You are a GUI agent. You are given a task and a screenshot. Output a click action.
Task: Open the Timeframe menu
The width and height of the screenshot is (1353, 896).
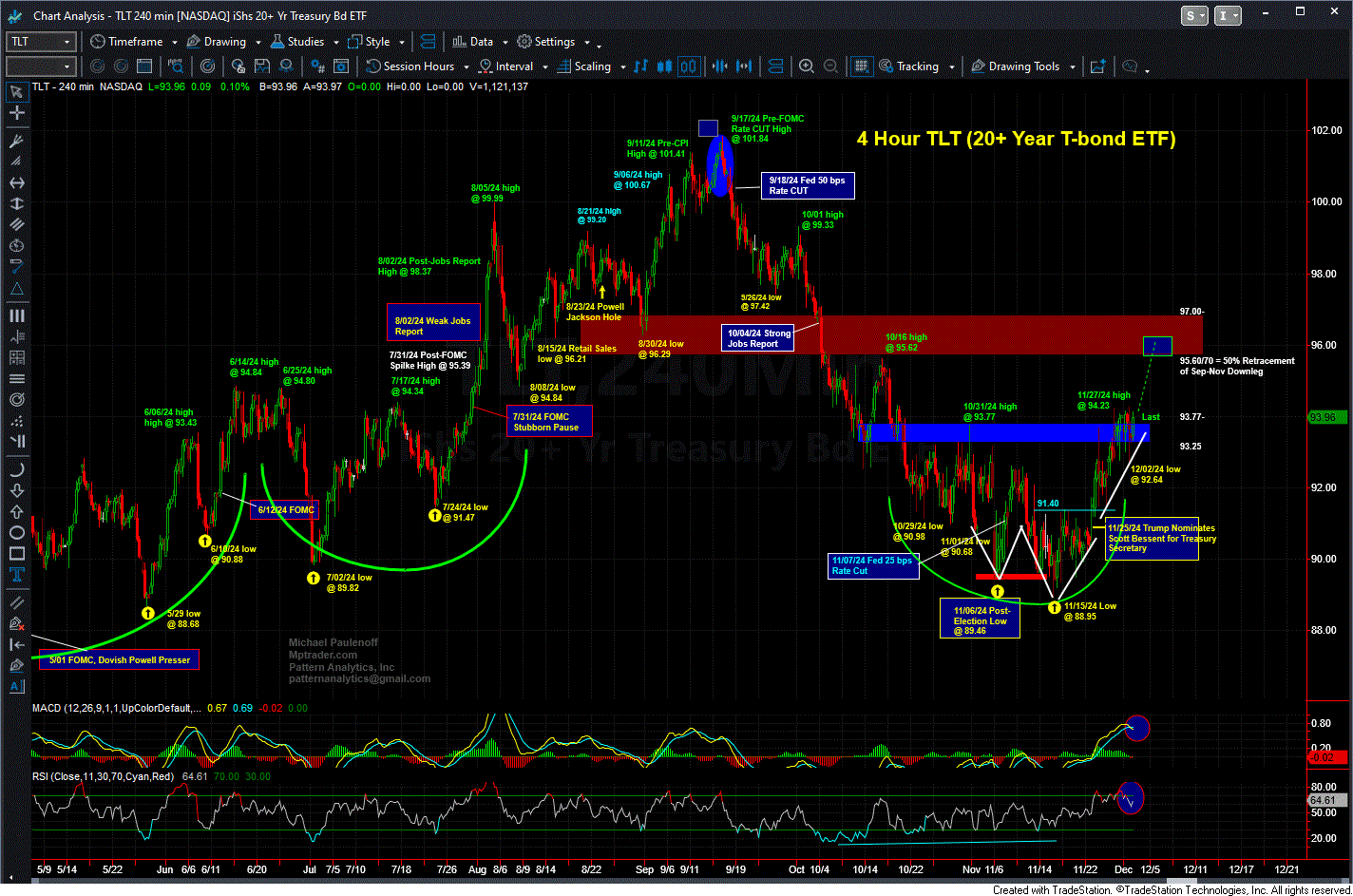tap(125, 42)
